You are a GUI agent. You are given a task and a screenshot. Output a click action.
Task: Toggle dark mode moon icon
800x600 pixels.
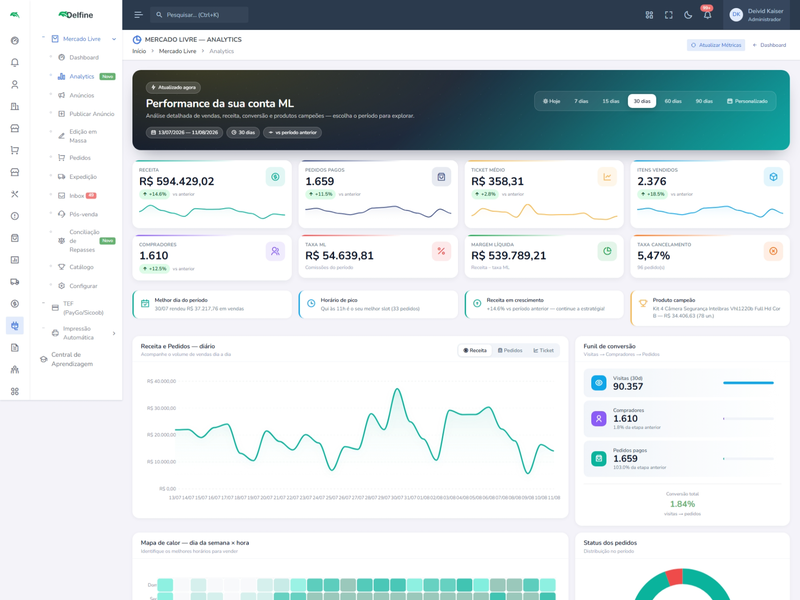click(x=688, y=15)
